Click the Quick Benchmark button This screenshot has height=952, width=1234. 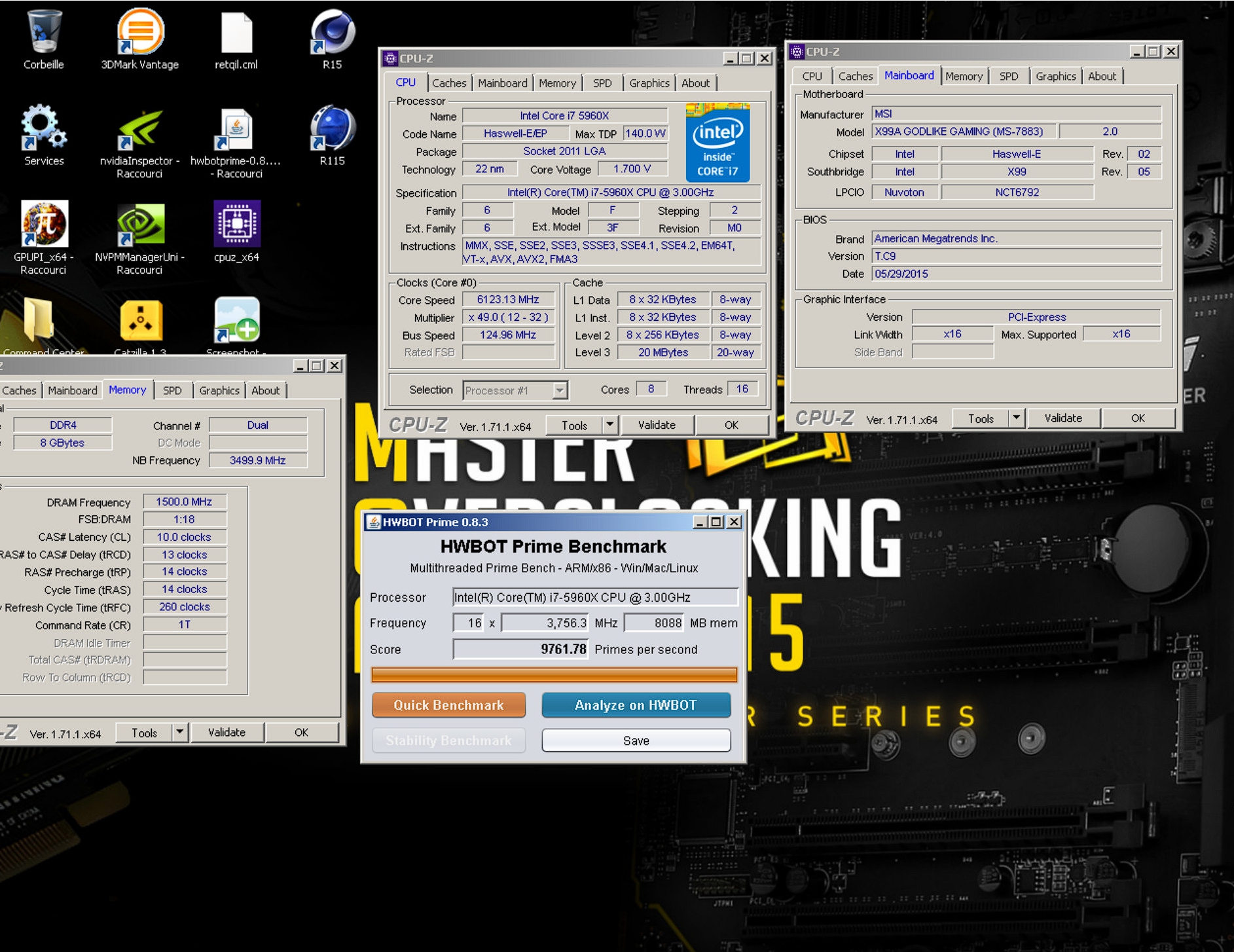(448, 705)
